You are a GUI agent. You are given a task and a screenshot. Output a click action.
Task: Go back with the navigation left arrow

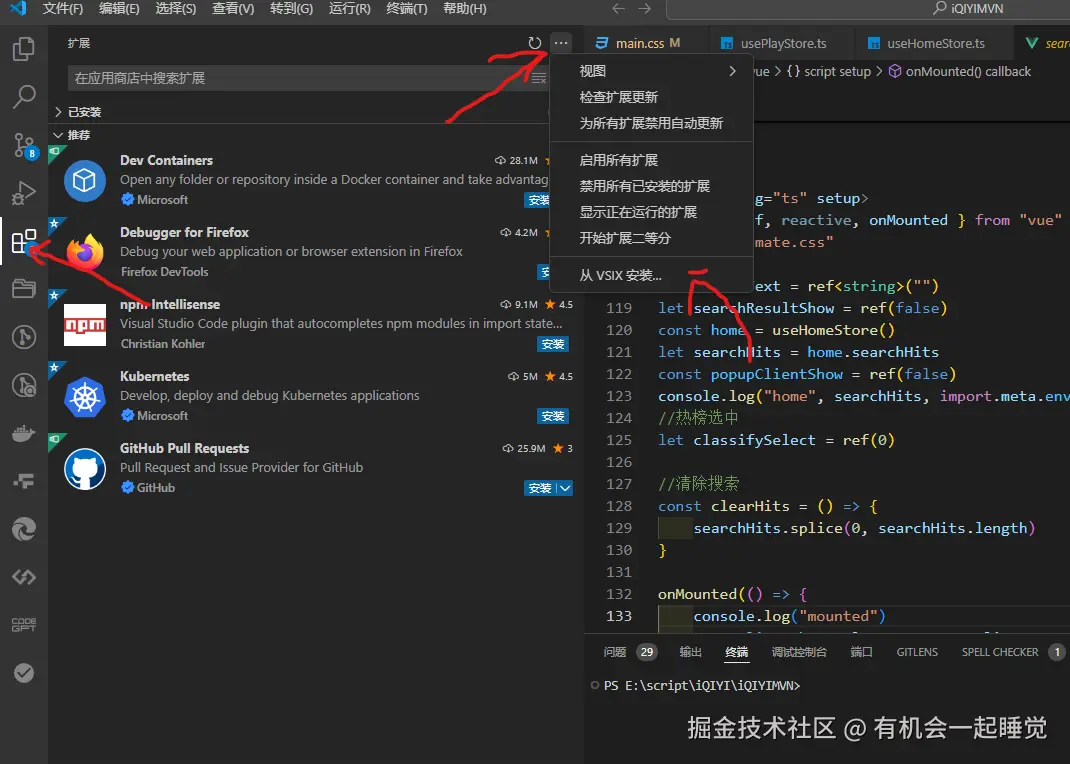pos(618,8)
